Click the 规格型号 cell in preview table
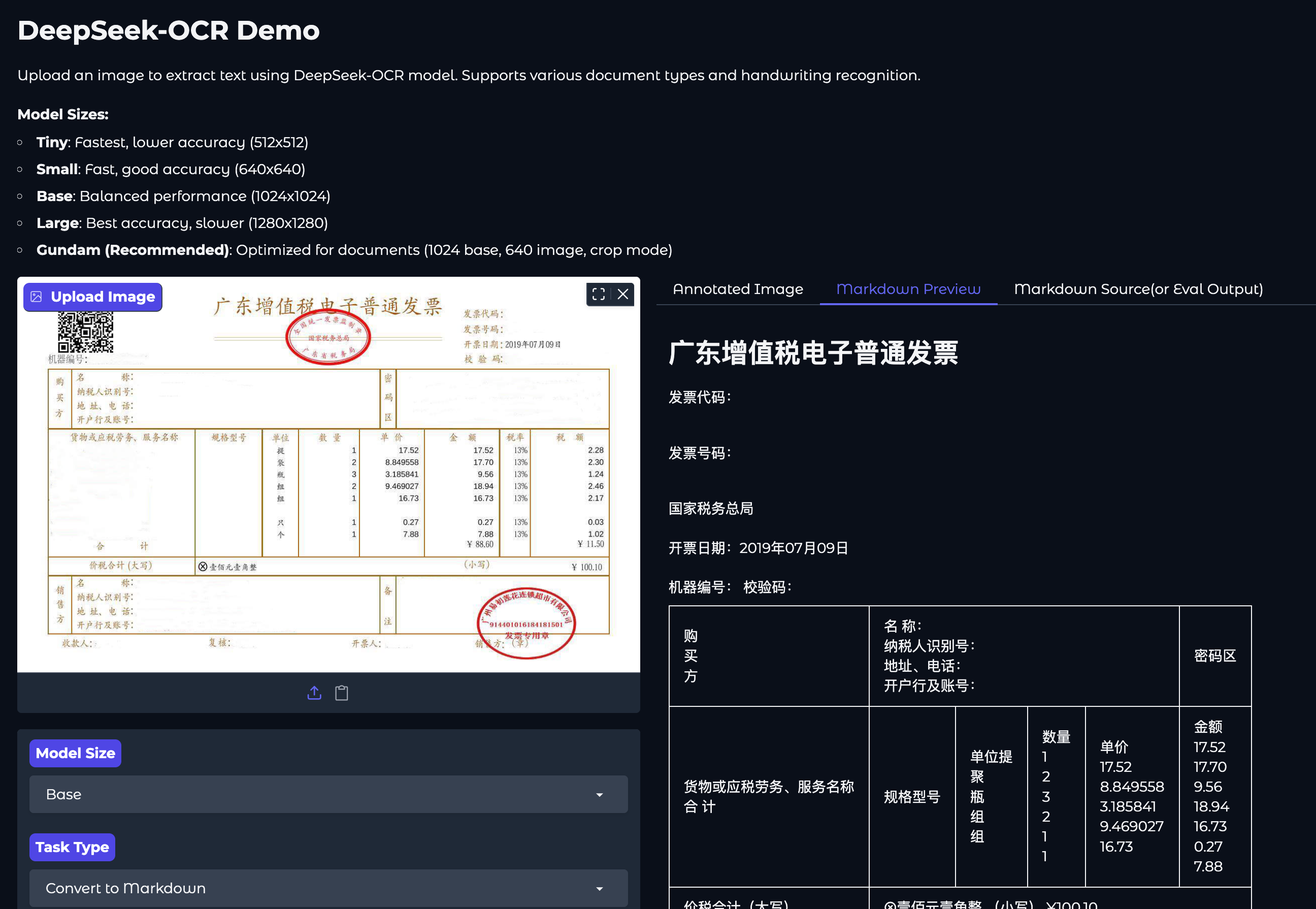 pos(911,796)
